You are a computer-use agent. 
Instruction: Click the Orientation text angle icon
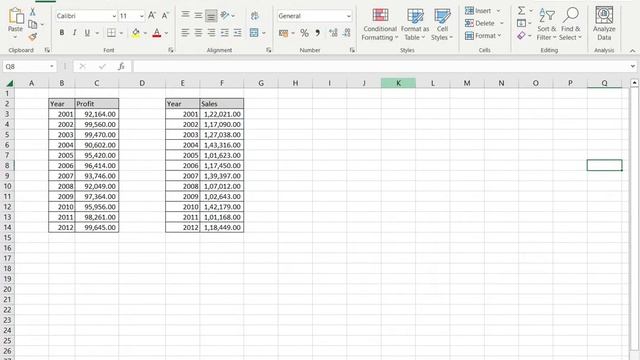tap(225, 16)
